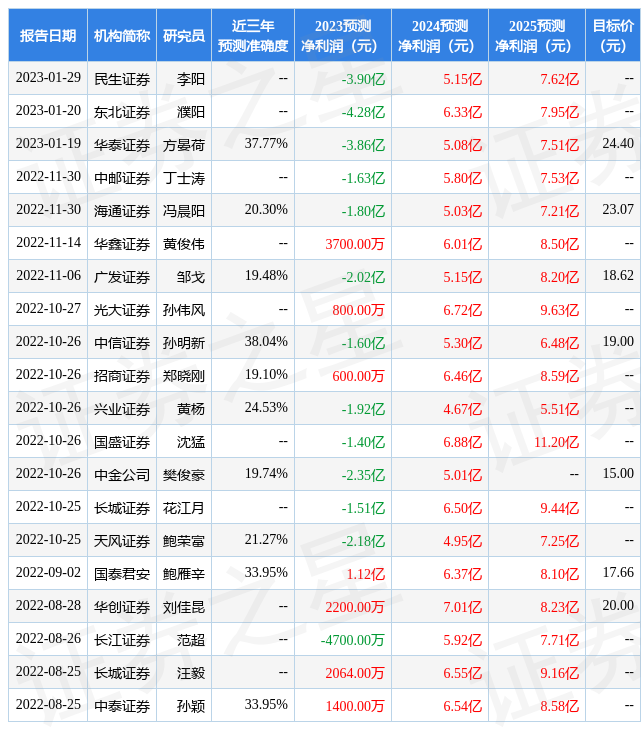
Task: Click researcher name 李阳
Action: (x=191, y=79)
